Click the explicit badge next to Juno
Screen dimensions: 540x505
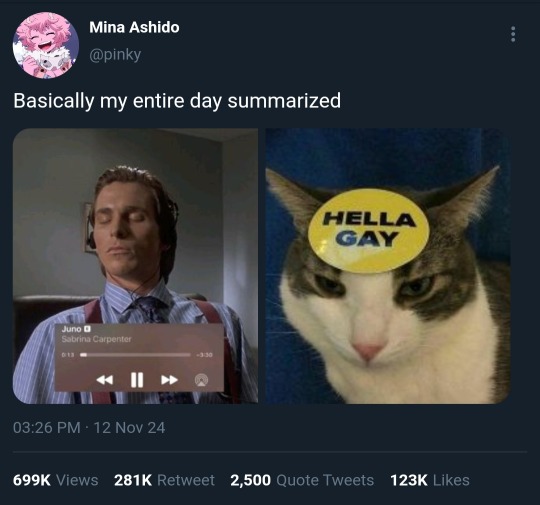point(87,329)
